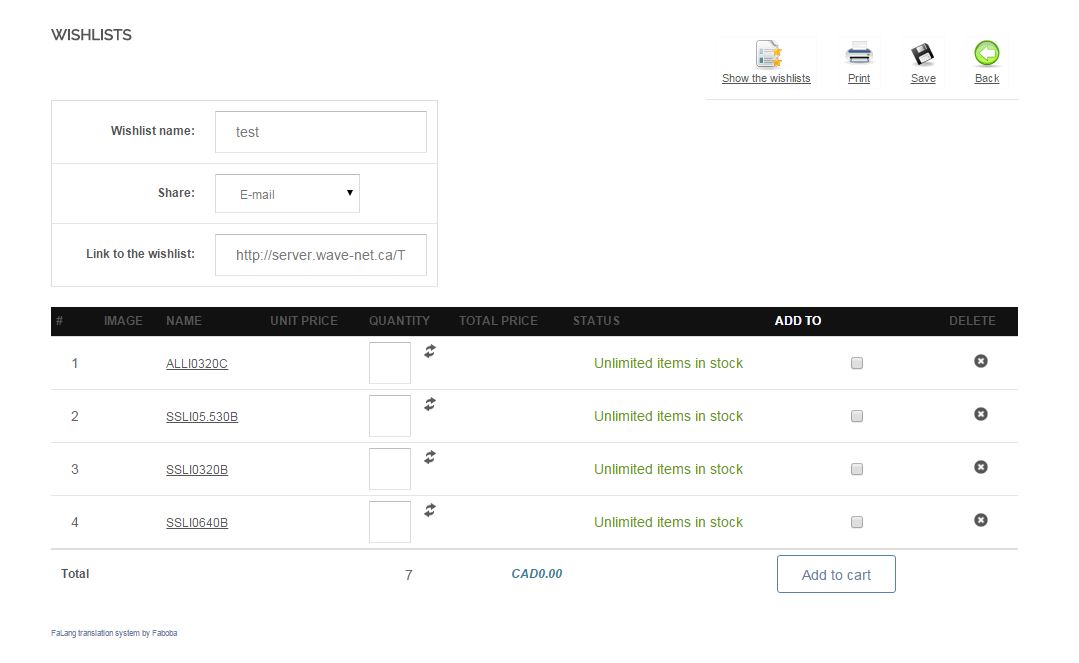Sort by the ADD TO column header
This screenshot has width=1079, height=663.
[798, 321]
